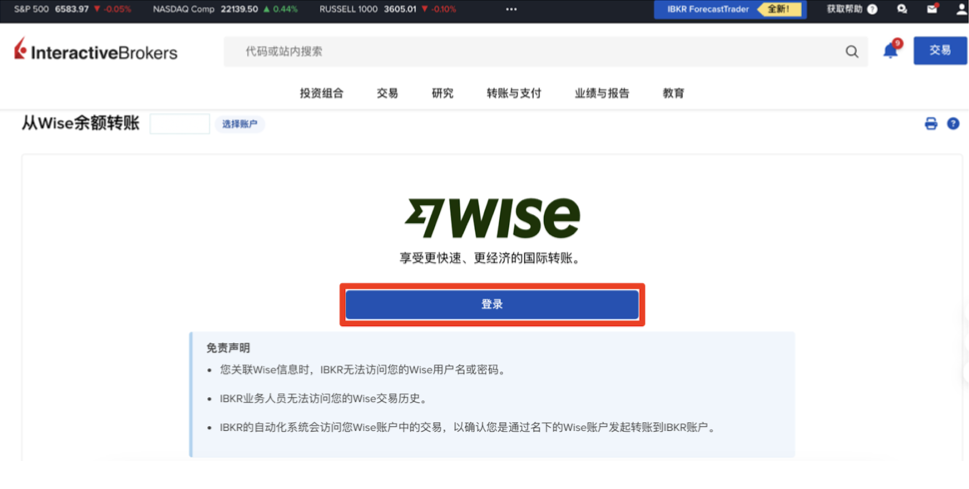Expand the ticker bar three-dots menu
The width and height of the screenshot is (969, 489).
coord(512,9)
